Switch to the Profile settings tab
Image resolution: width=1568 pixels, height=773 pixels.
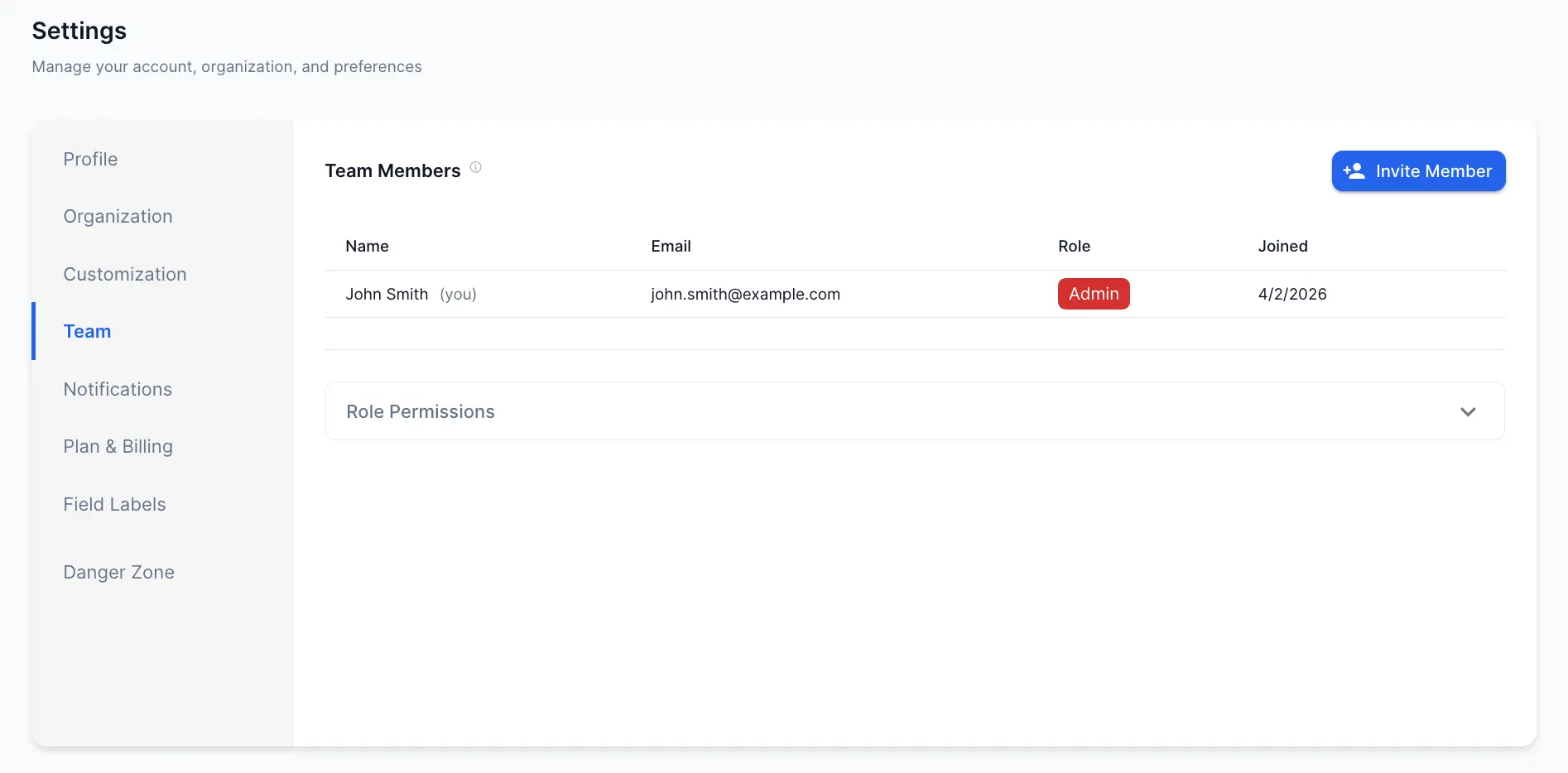coord(90,159)
